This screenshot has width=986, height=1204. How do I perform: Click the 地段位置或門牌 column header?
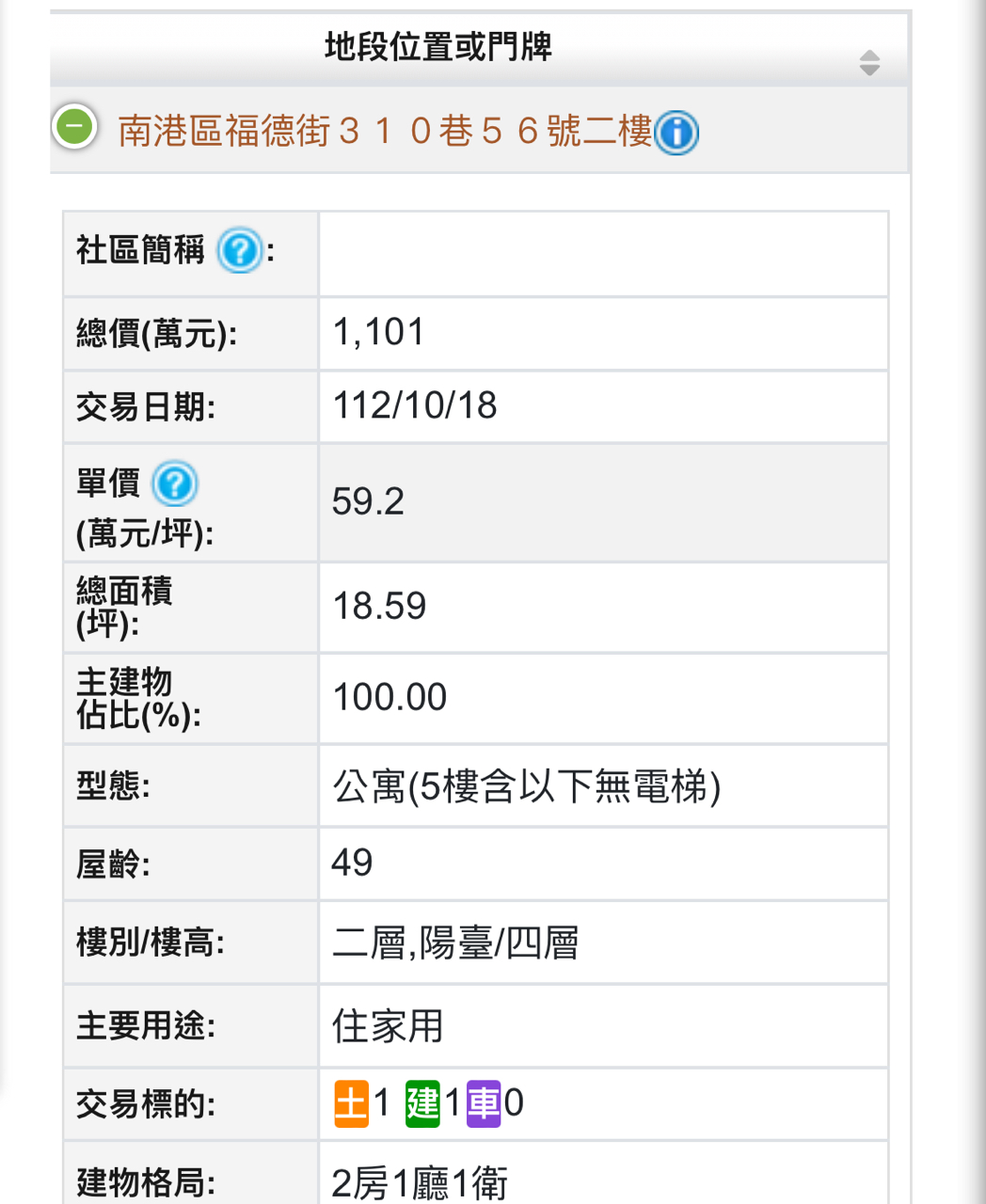coord(437,47)
